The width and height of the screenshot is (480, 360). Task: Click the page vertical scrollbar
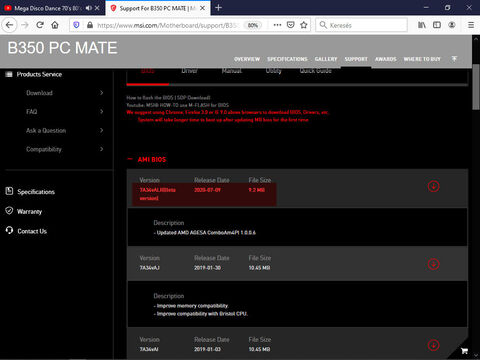[476, 87]
